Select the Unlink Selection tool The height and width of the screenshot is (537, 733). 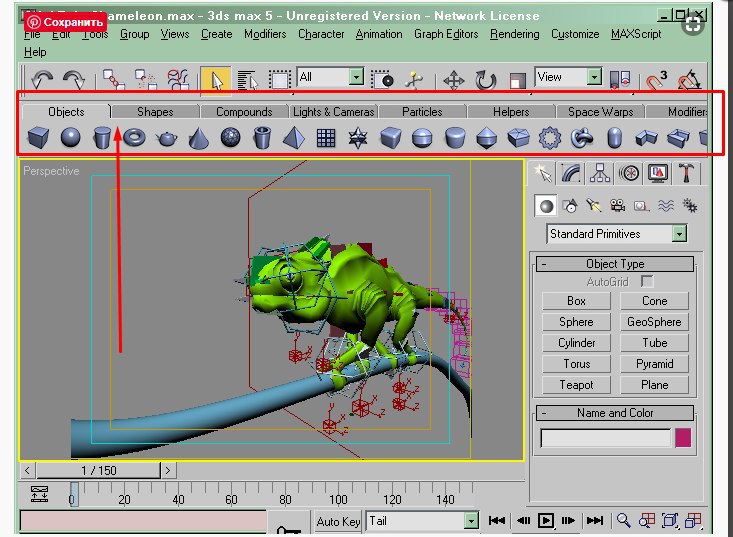[145, 79]
